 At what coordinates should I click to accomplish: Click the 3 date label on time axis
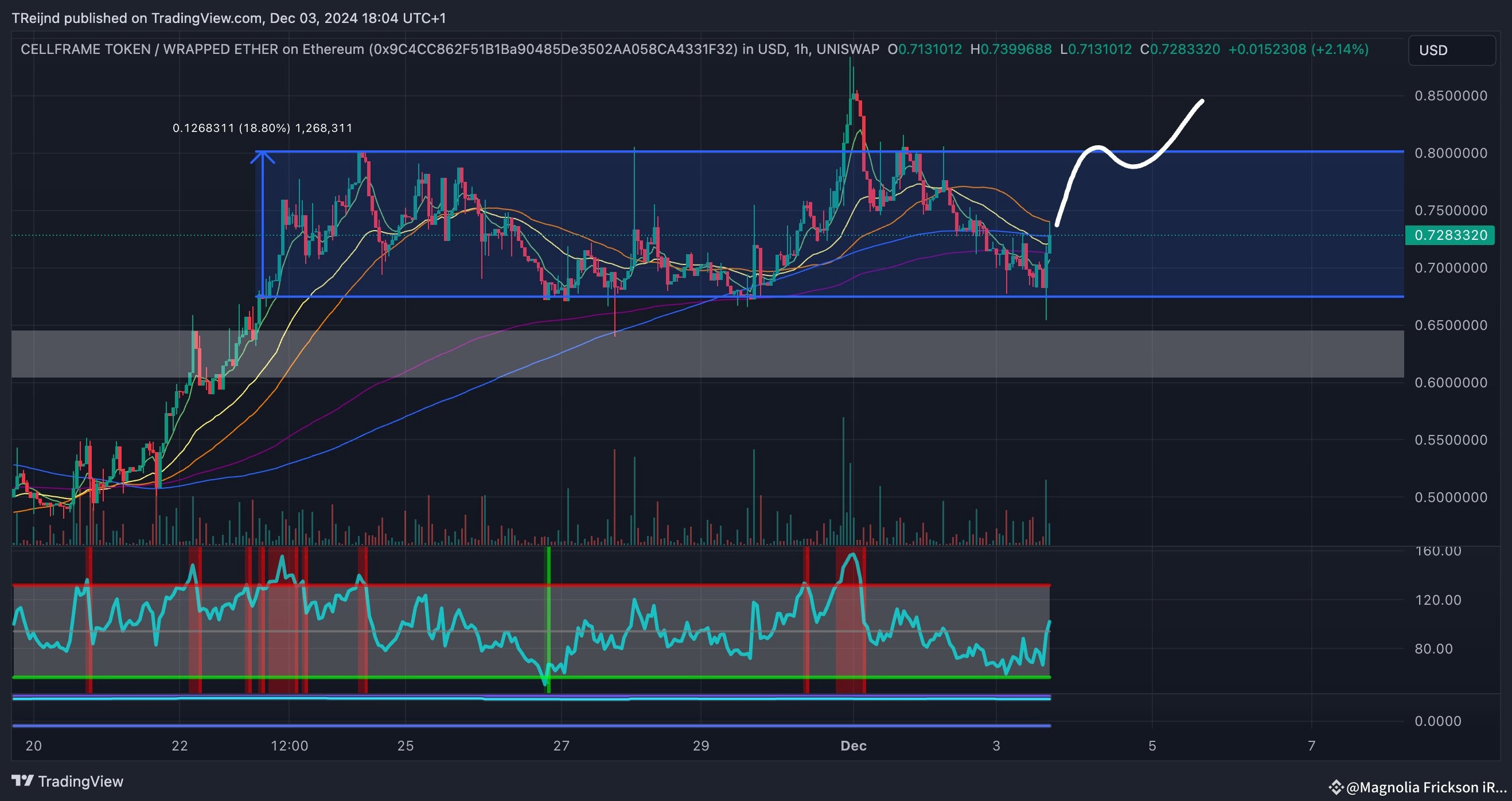click(x=996, y=746)
